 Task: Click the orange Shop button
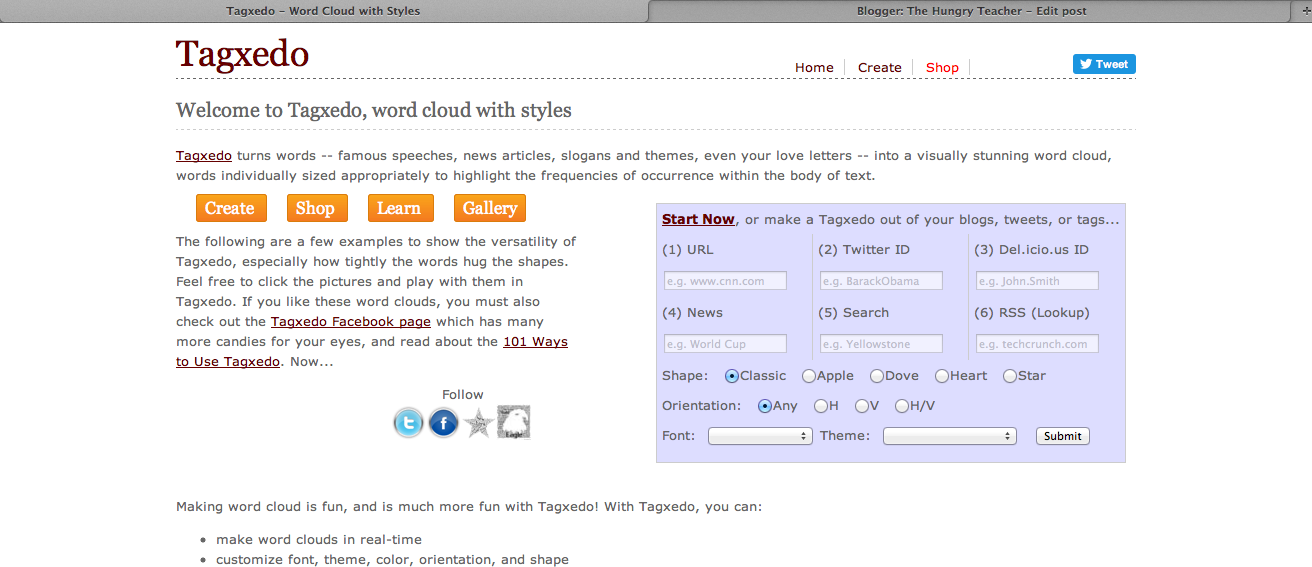(315, 208)
